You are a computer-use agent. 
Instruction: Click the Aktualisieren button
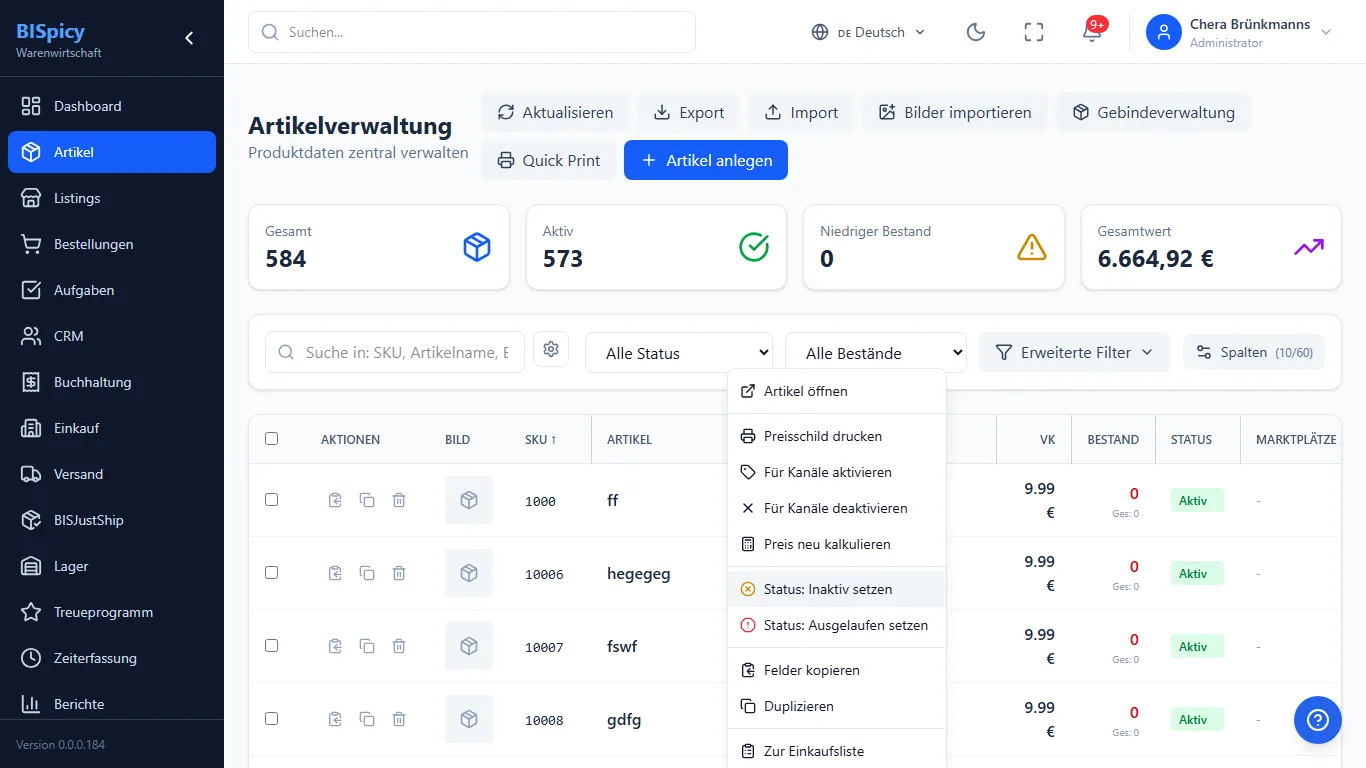point(555,112)
